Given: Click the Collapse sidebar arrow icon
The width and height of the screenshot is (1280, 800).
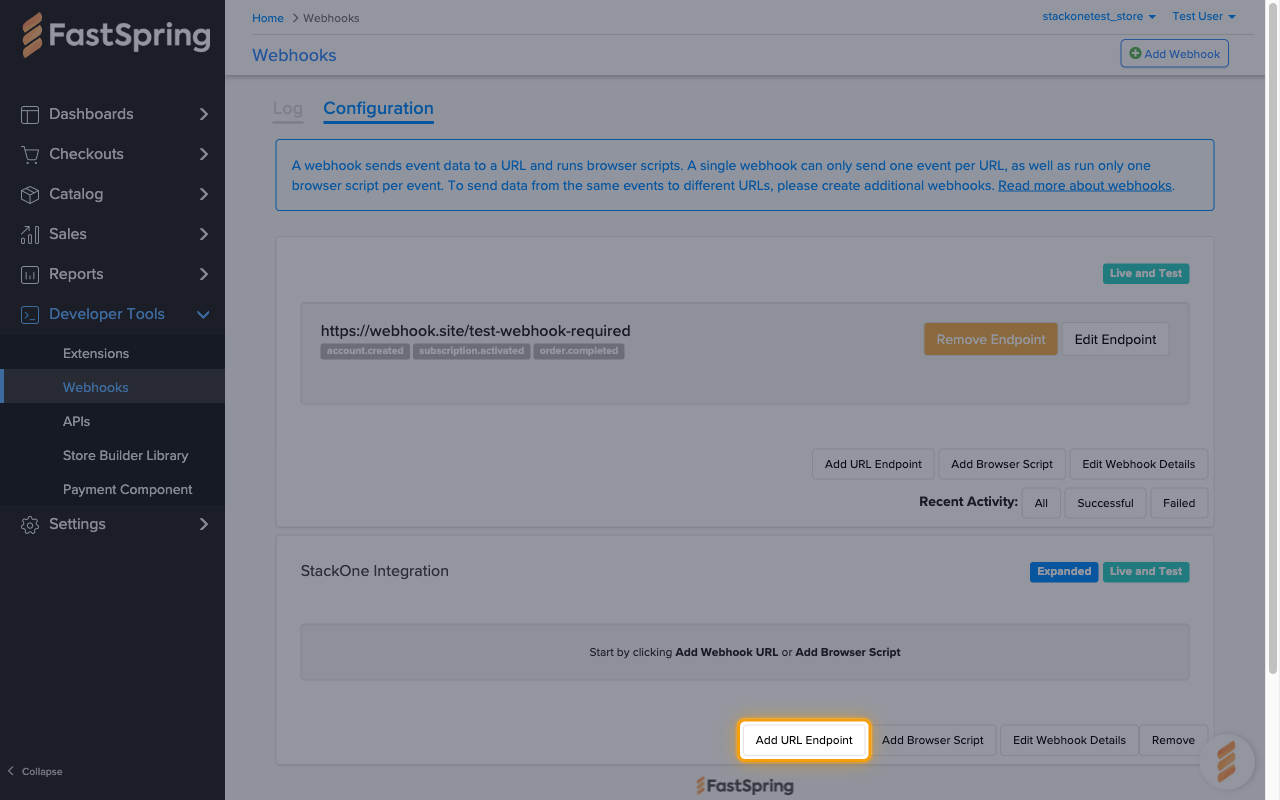Looking at the screenshot, I should coord(11,771).
